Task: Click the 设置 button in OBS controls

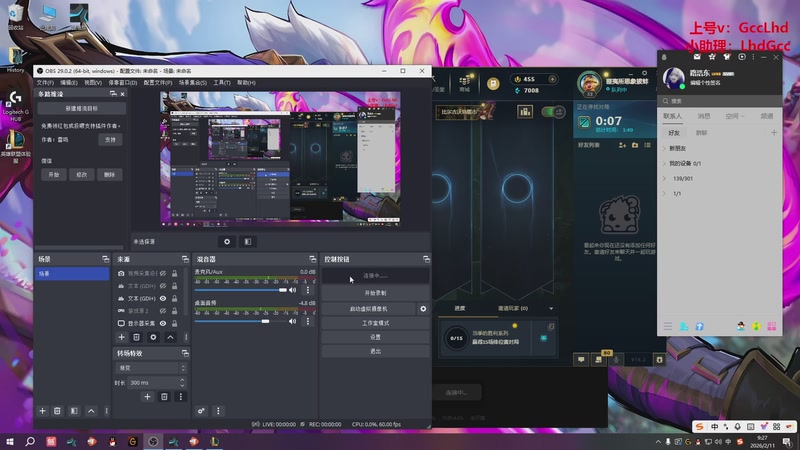Action: [x=376, y=337]
